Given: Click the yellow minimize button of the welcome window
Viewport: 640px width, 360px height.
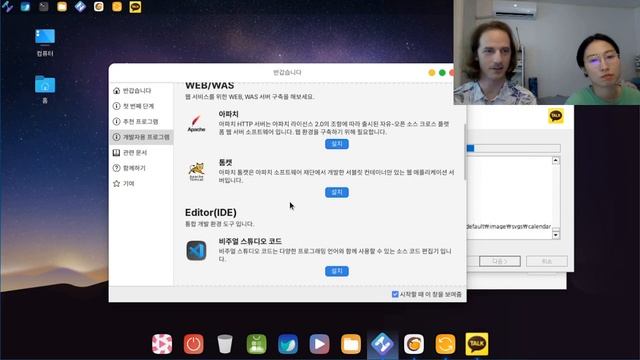Looking at the screenshot, I should coord(432,73).
